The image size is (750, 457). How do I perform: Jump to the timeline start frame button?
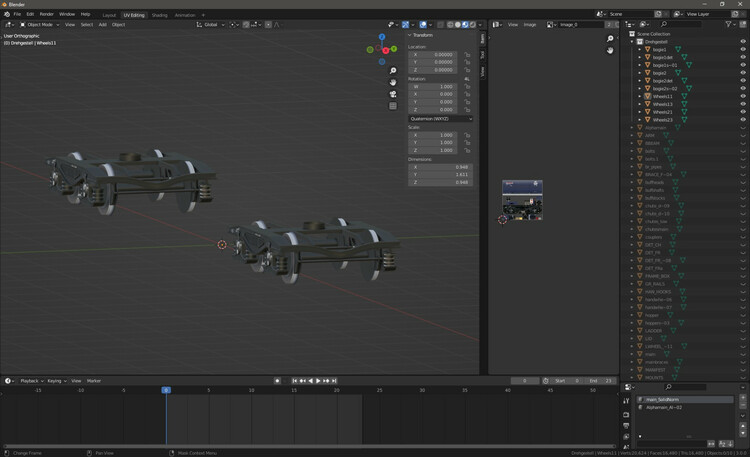click(x=295, y=381)
